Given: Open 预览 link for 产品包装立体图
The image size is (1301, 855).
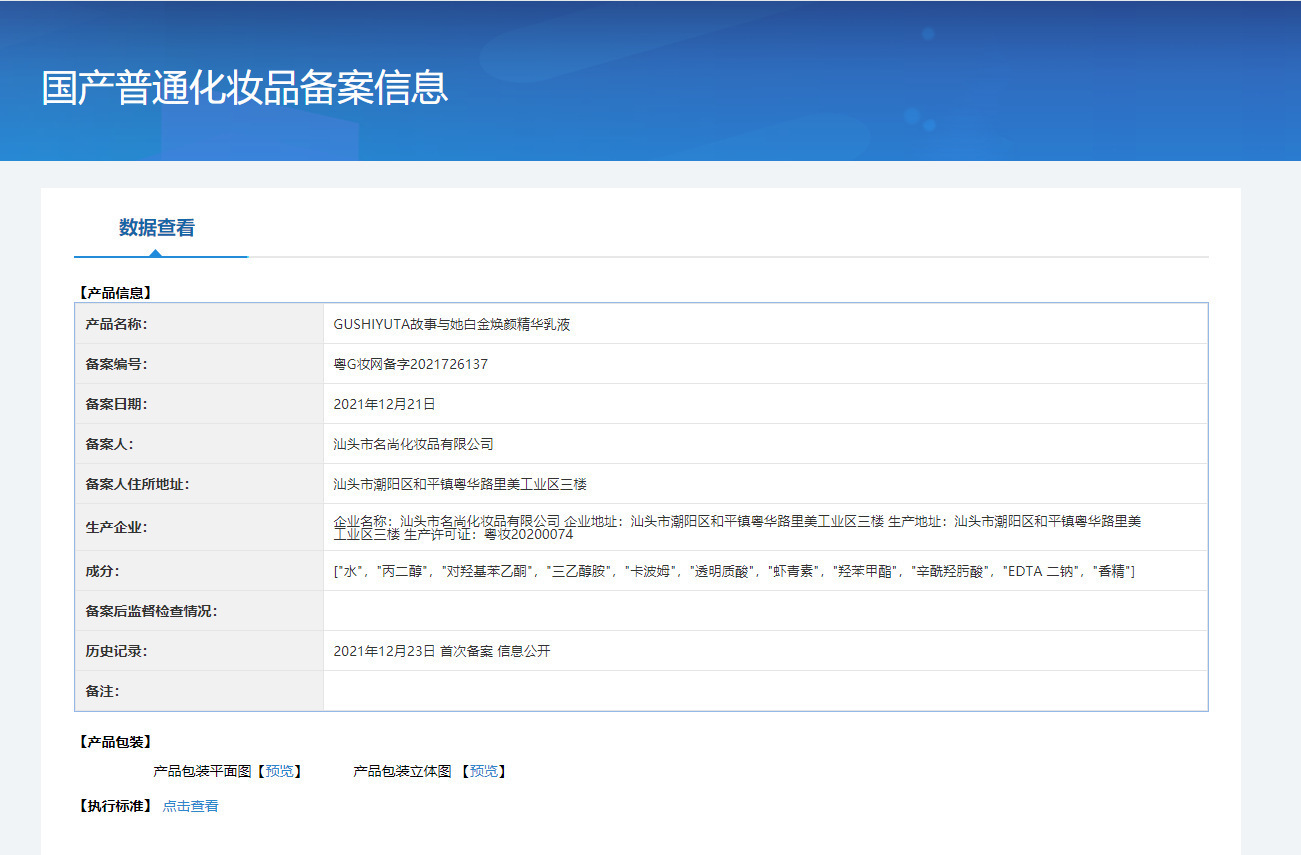Looking at the screenshot, I should pyautogui.click(x=484, y=771).
